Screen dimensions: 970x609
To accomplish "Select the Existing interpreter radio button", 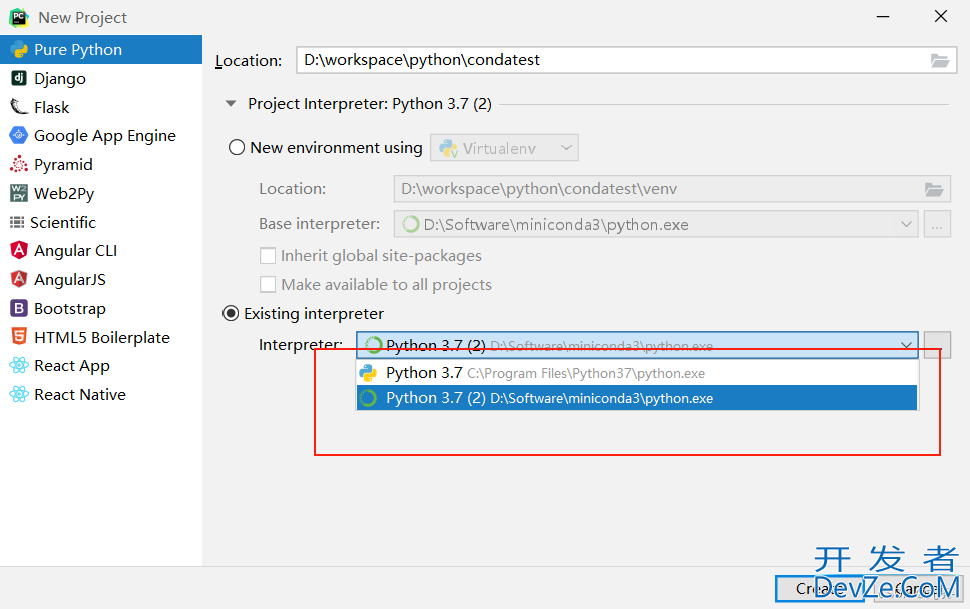I will [230, 313].
